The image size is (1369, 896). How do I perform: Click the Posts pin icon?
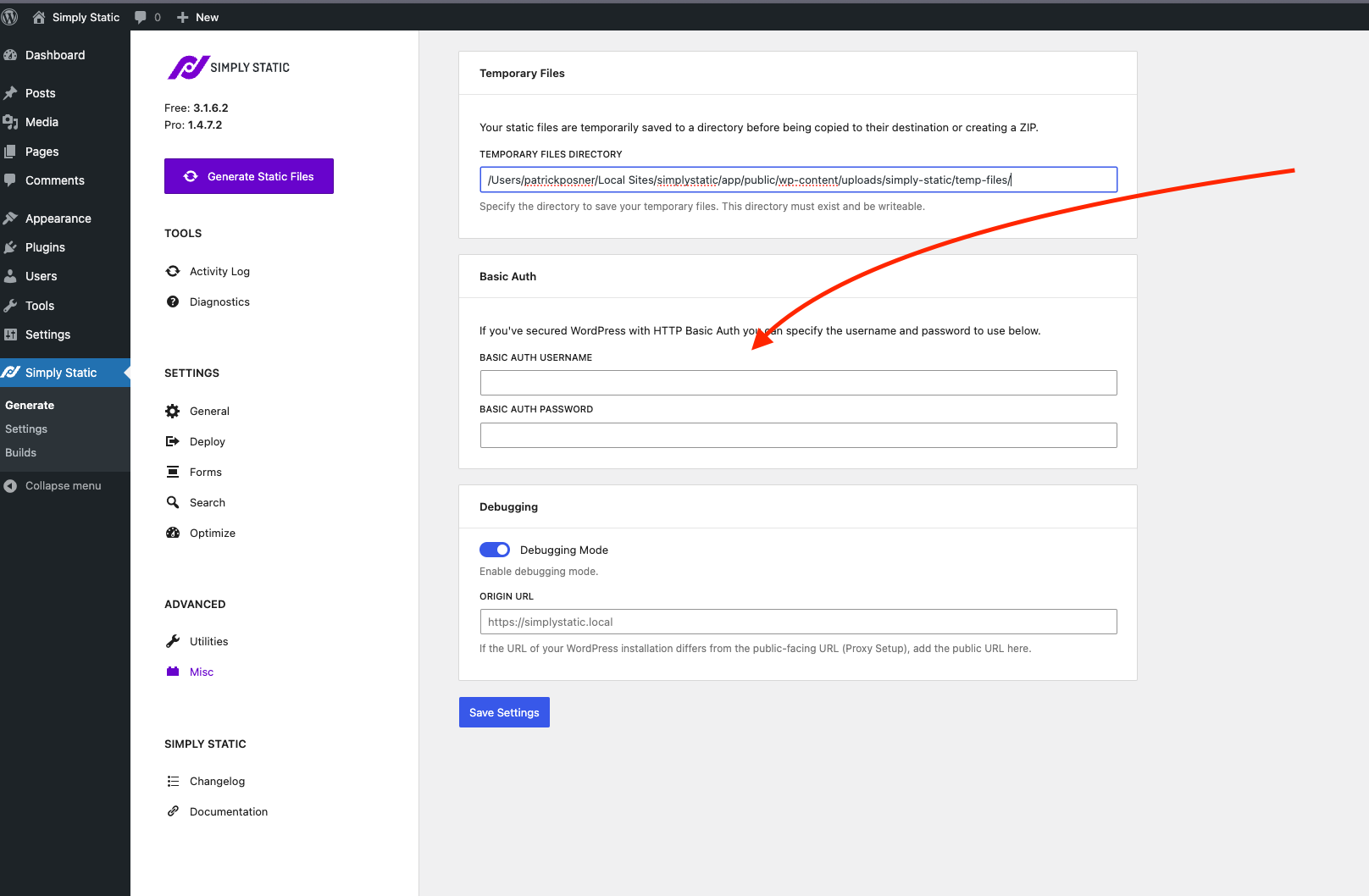pyautogui.click(x=10, y=93)
